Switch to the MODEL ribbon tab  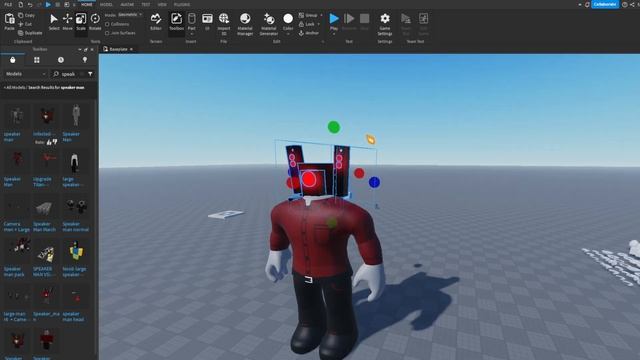coord(106,4)
